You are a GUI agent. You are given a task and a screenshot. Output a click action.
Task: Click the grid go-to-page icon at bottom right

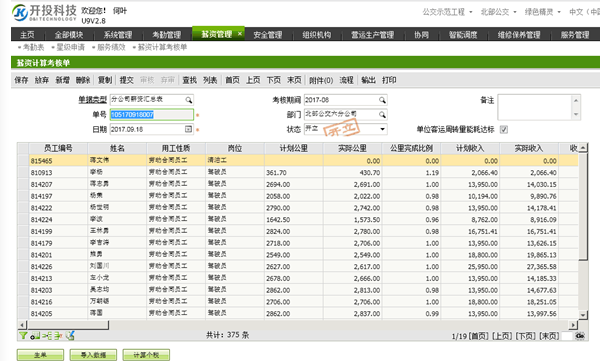580,336
